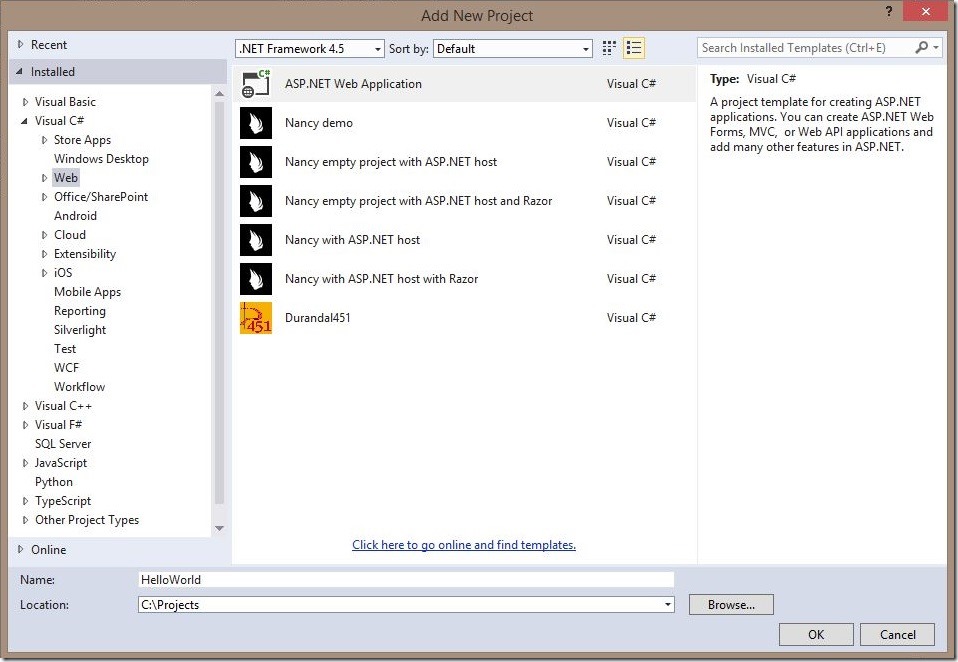The image size is (958, 662).
Task: Select the Workflow category
Action: coord(79,387)
